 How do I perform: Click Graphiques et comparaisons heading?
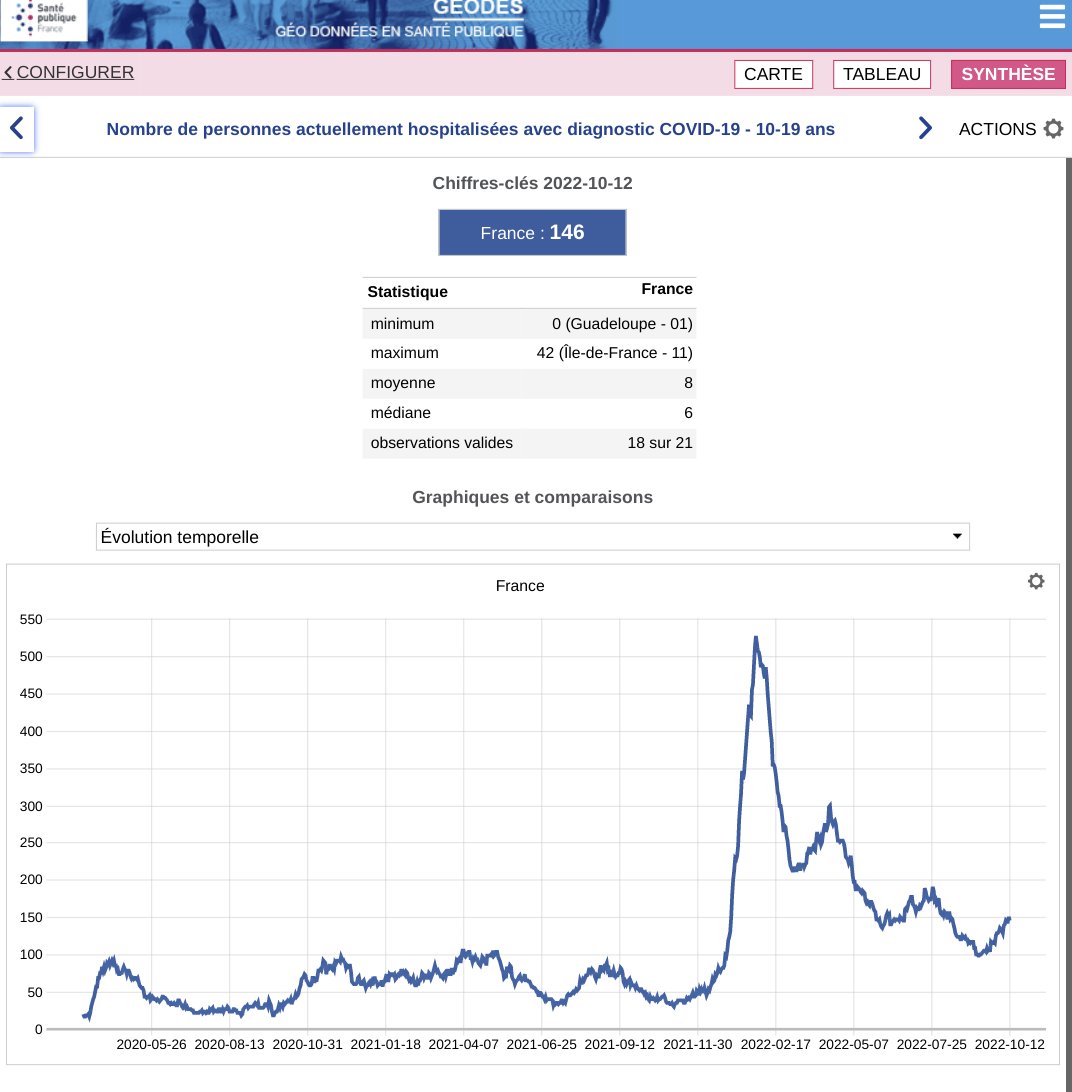tap(532, 497)
